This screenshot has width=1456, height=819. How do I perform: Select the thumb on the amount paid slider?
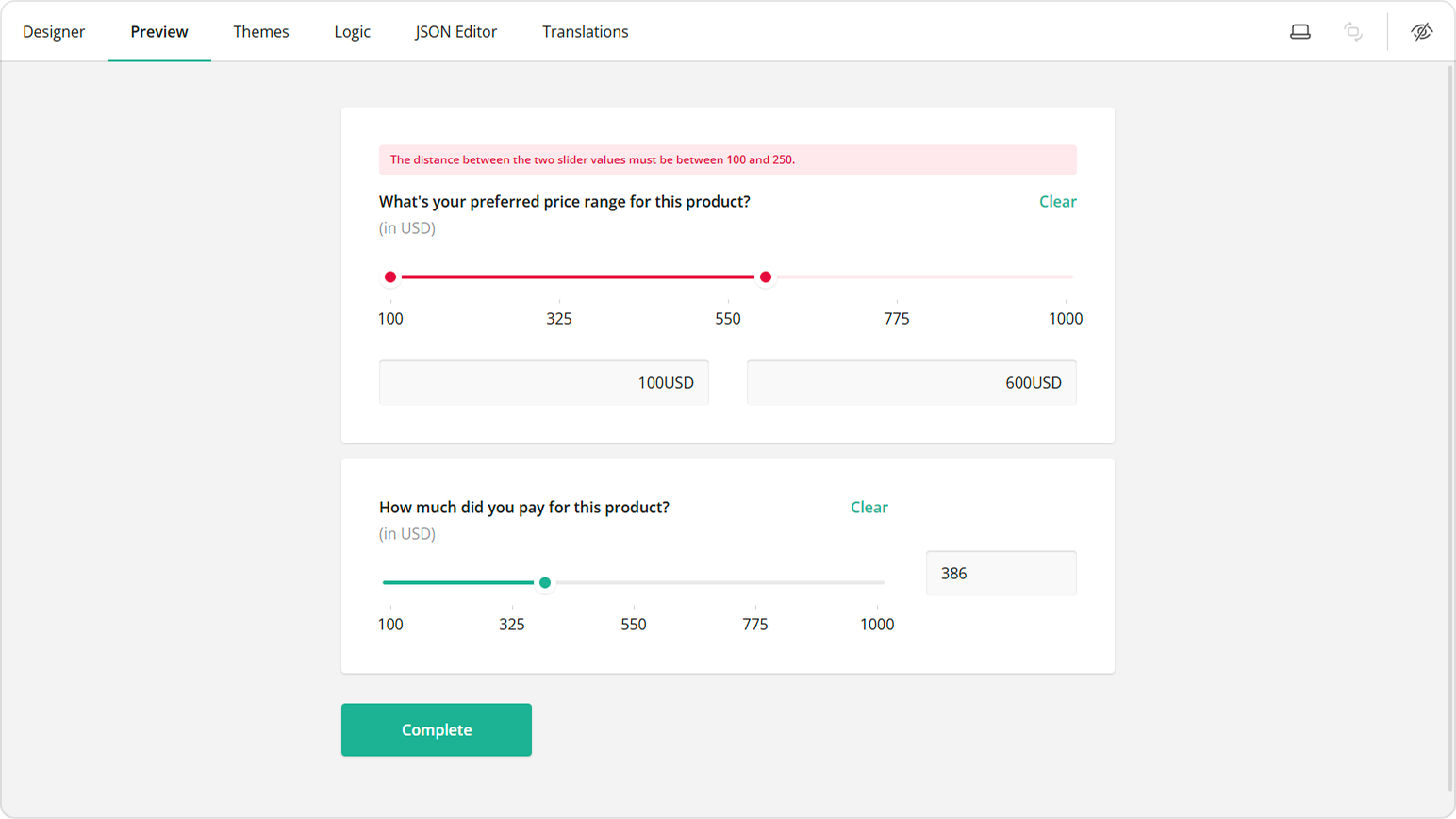(545, 582)
